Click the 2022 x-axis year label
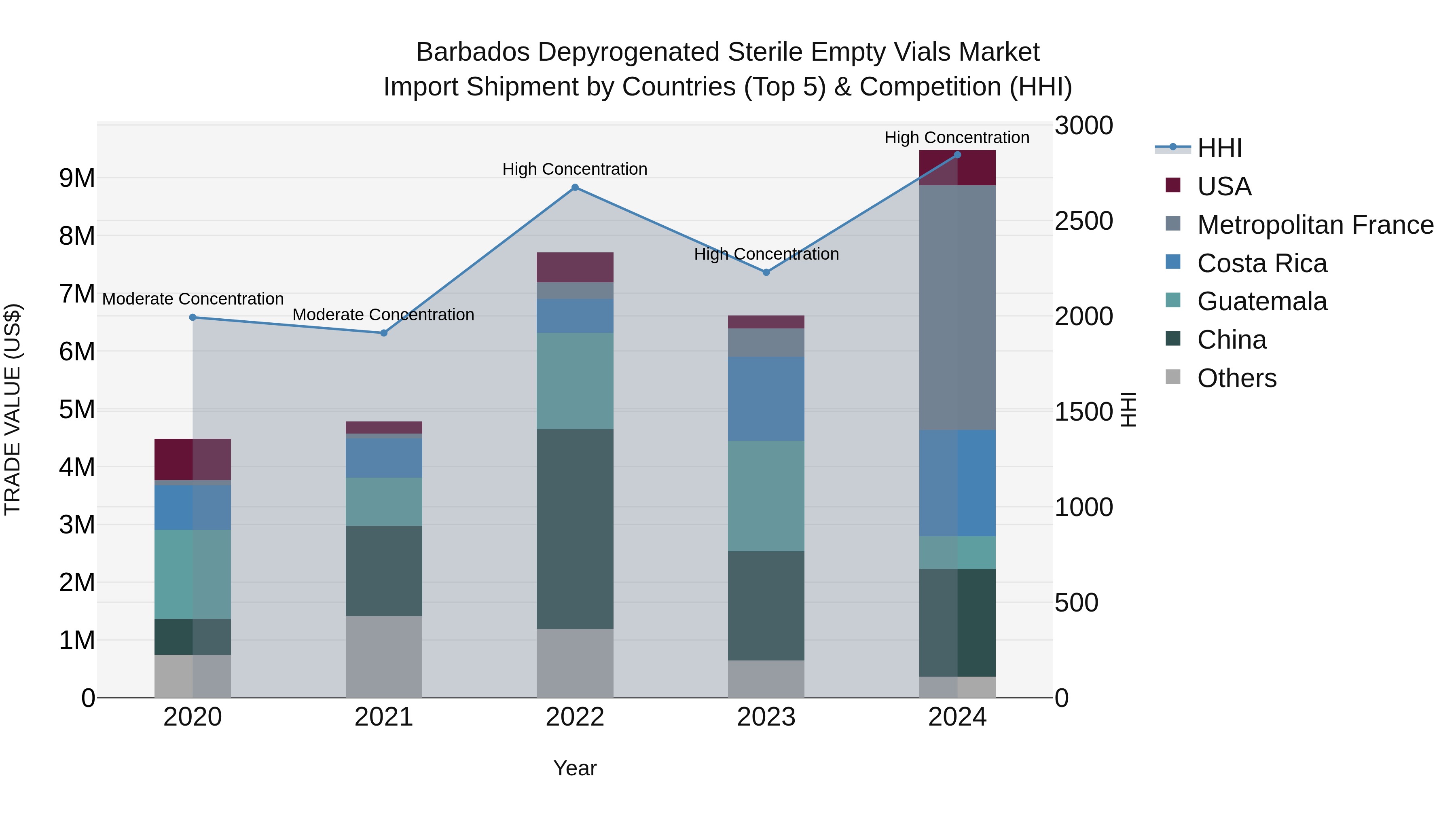Viewport: 1456px width, 819px height. click(575, 717)
